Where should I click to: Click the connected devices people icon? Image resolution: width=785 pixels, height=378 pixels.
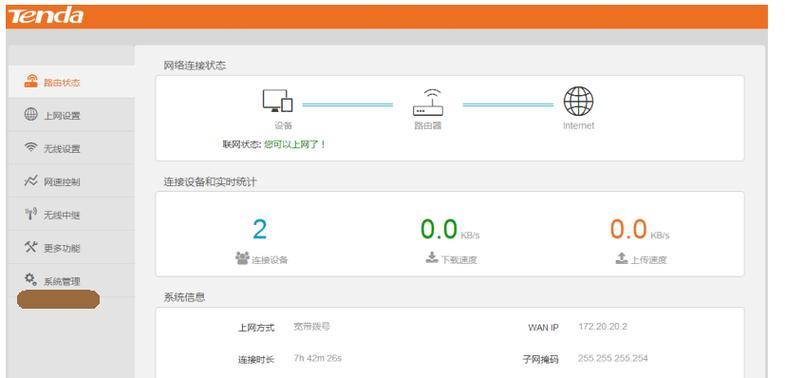click(242, 258)
